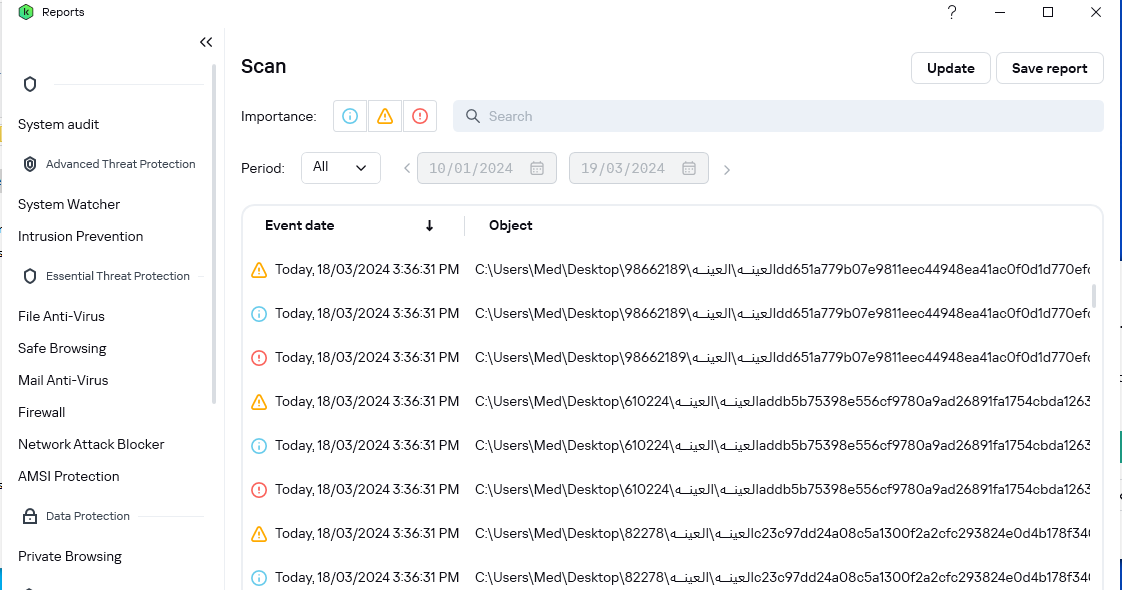
Task: Click the Object column header
Action: point(510,225)
